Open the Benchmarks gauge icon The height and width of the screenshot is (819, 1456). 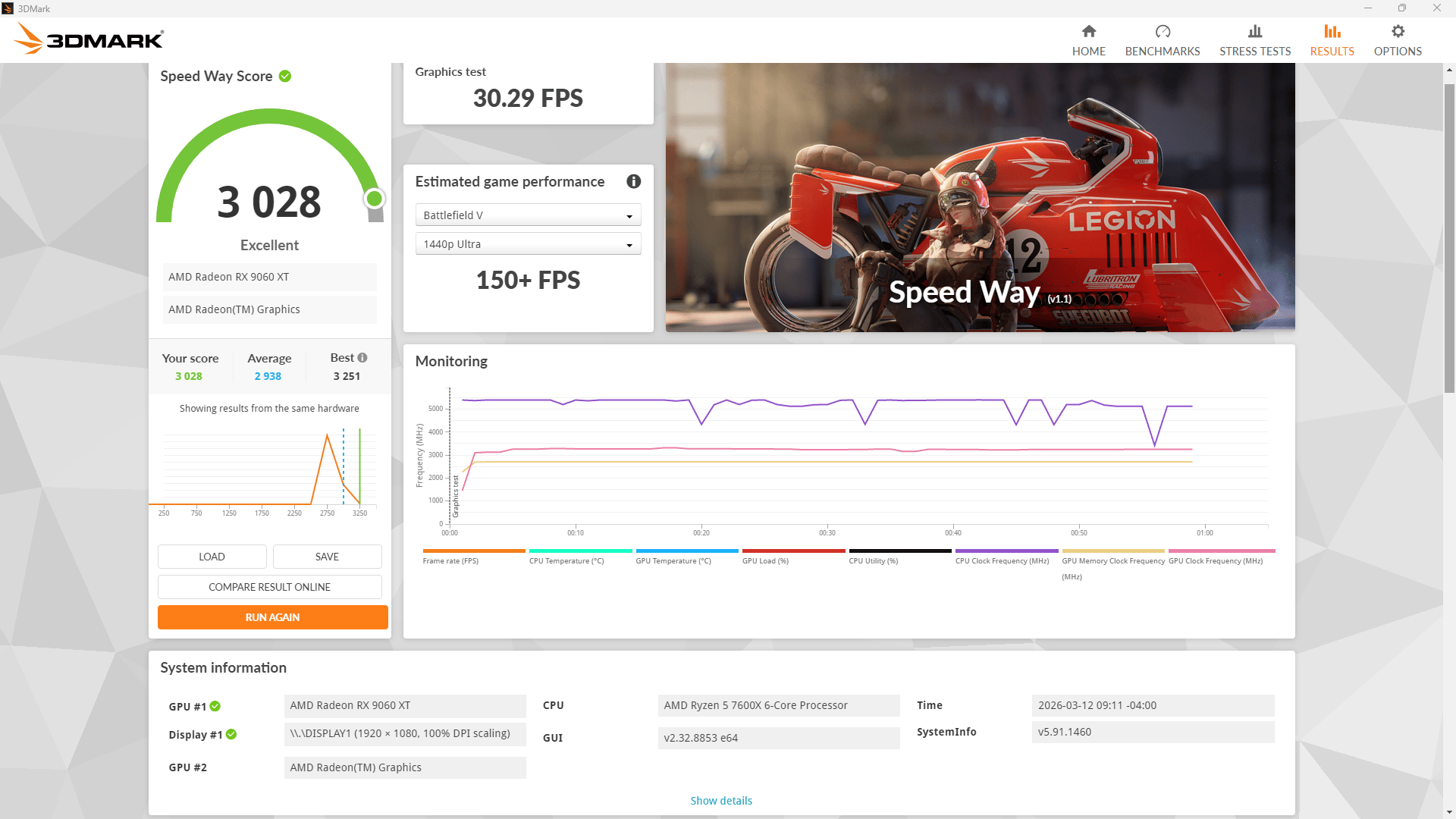point(1163,31)
